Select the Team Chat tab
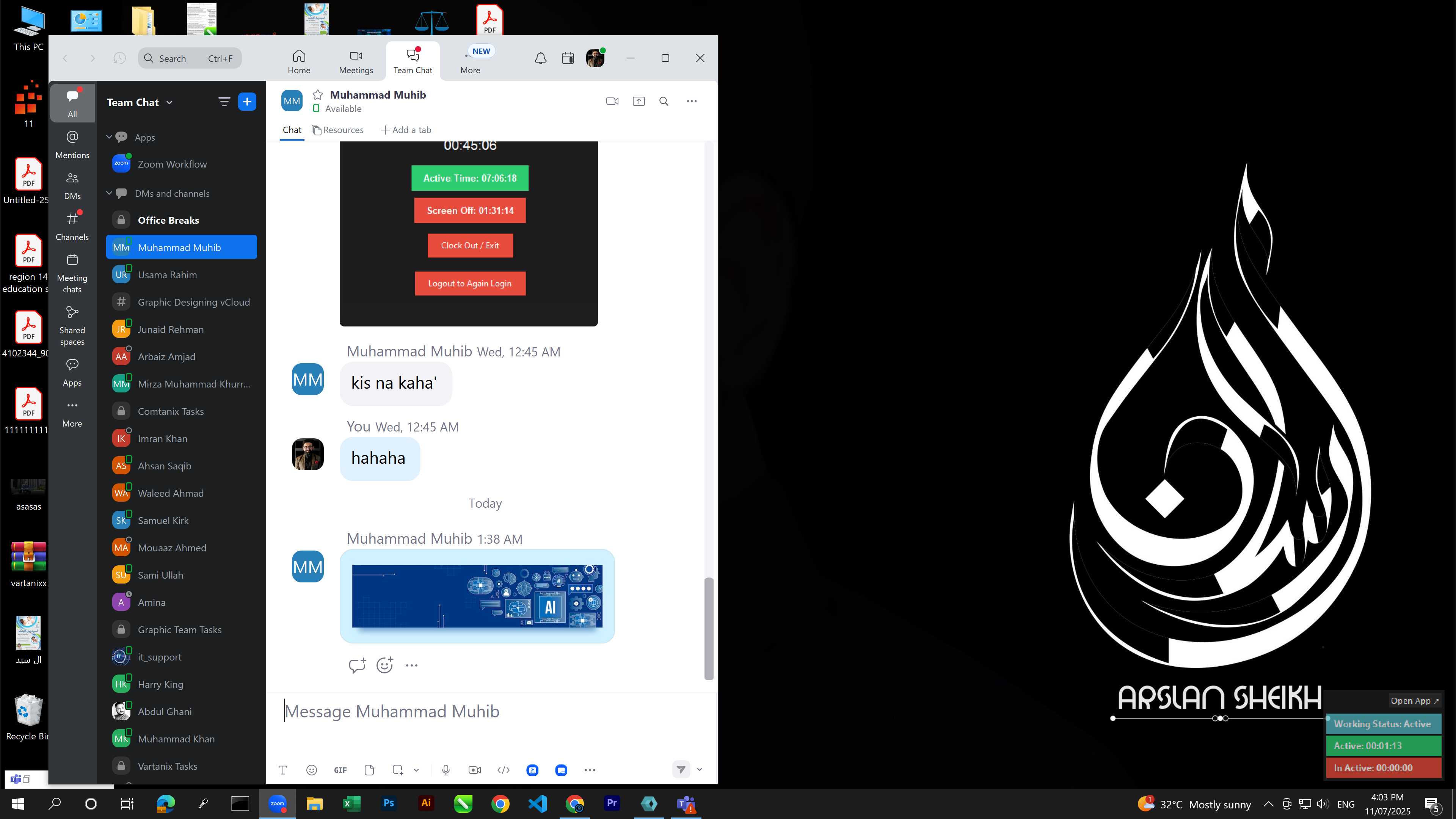This screenshot has height=819, width=1456. (413, 61)
